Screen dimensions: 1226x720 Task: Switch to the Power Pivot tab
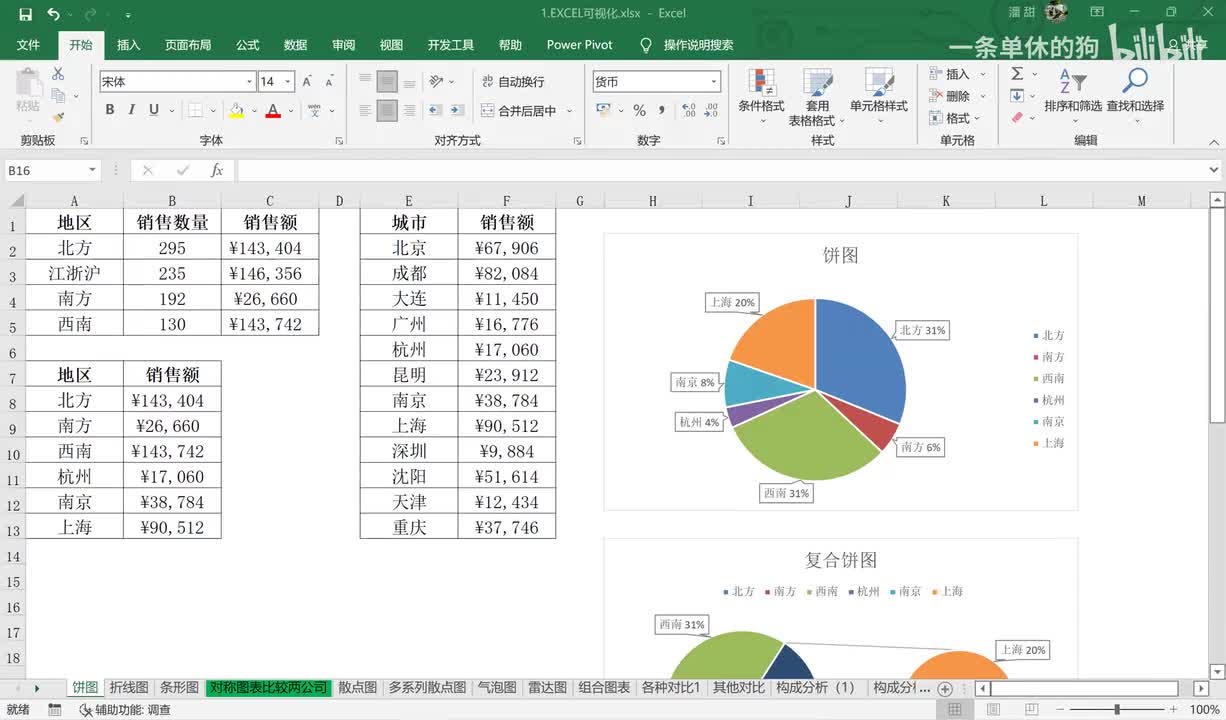(x=580, y=45)
